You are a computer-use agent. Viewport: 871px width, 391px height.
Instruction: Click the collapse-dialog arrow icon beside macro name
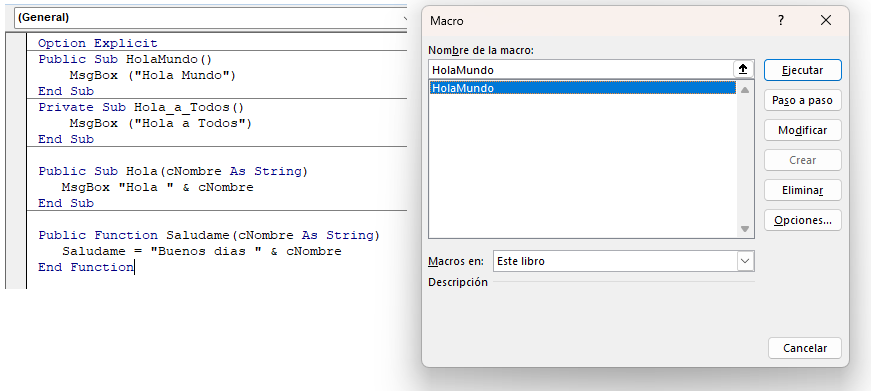pyautogui.click(x=743, y=69)
